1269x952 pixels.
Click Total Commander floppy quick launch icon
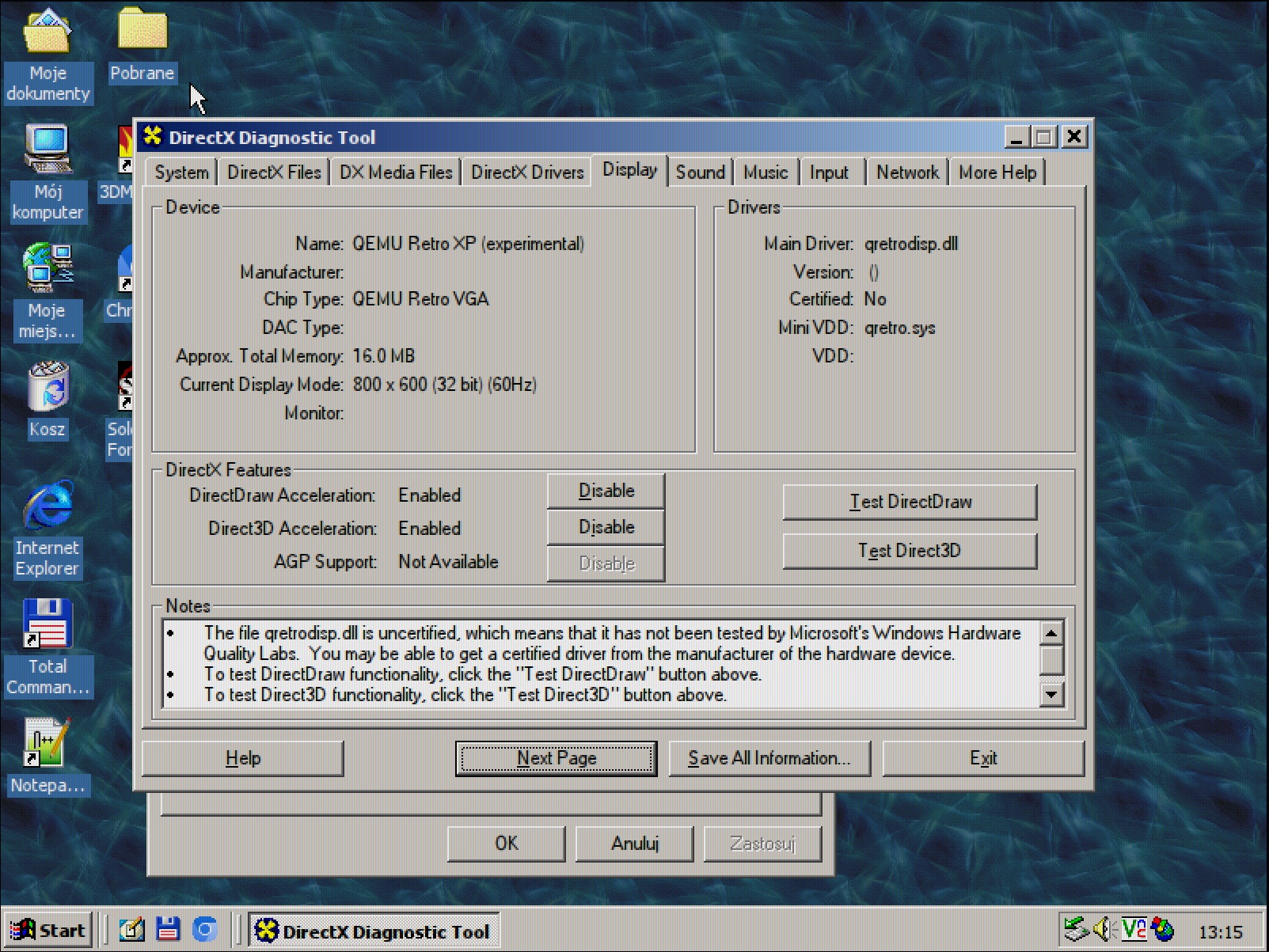(168, 930)
